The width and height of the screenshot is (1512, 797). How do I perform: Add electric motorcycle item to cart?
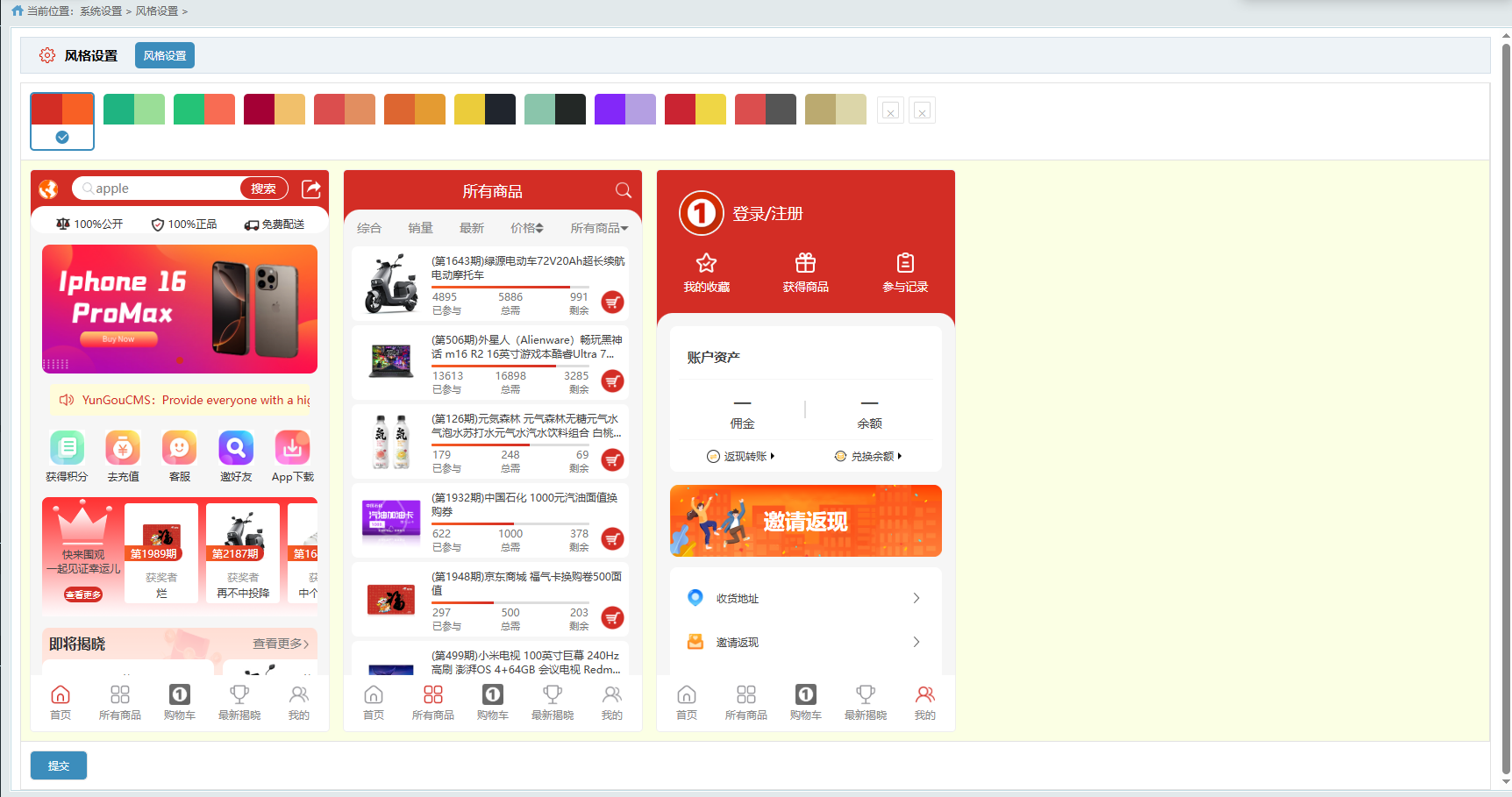[x=613, y=302]
